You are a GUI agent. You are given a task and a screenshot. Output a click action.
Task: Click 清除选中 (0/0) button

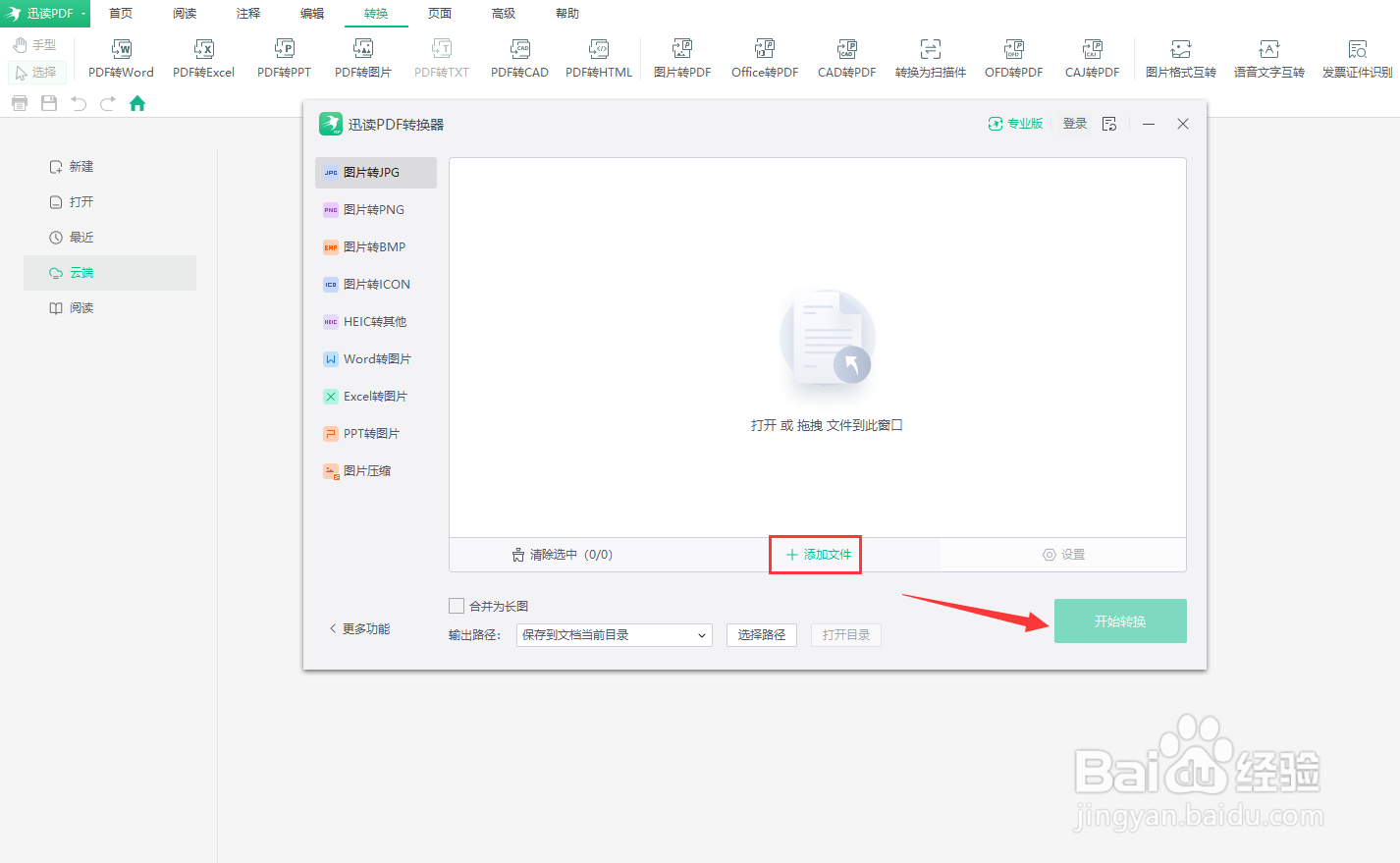coord(562,555)
